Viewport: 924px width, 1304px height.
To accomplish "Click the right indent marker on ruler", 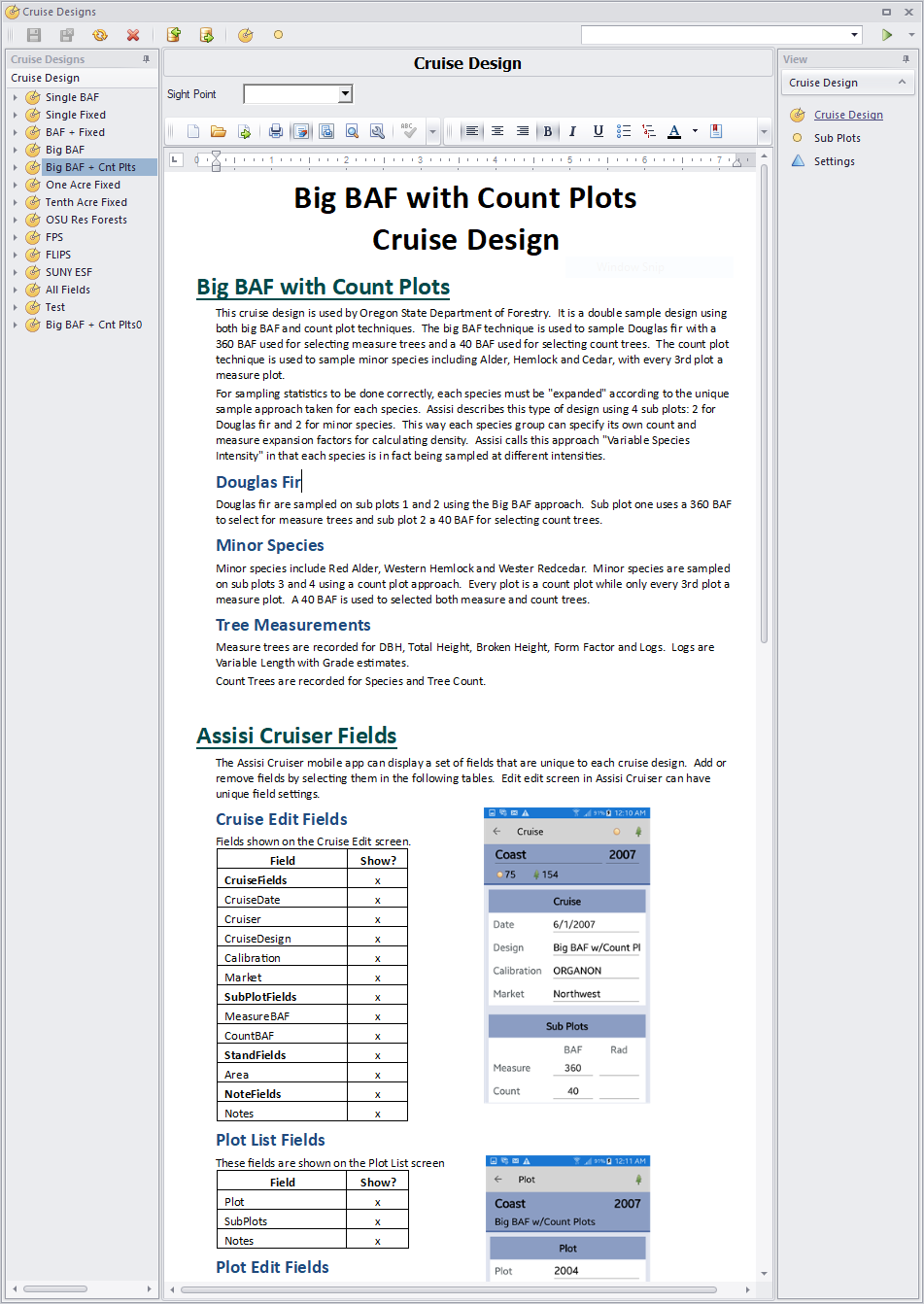I will [736, 163].
